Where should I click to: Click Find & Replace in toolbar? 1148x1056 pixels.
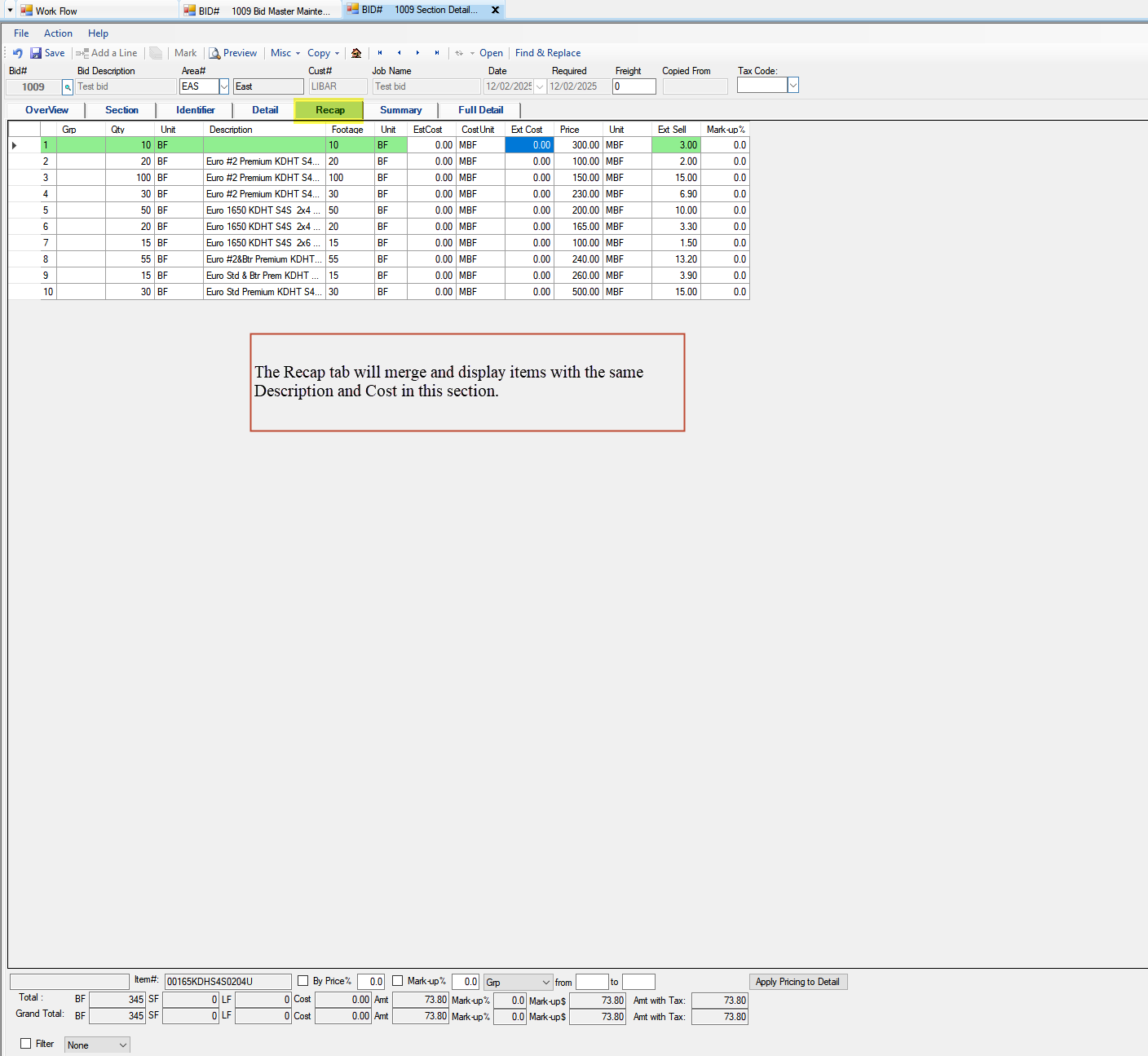click(548, 53)
